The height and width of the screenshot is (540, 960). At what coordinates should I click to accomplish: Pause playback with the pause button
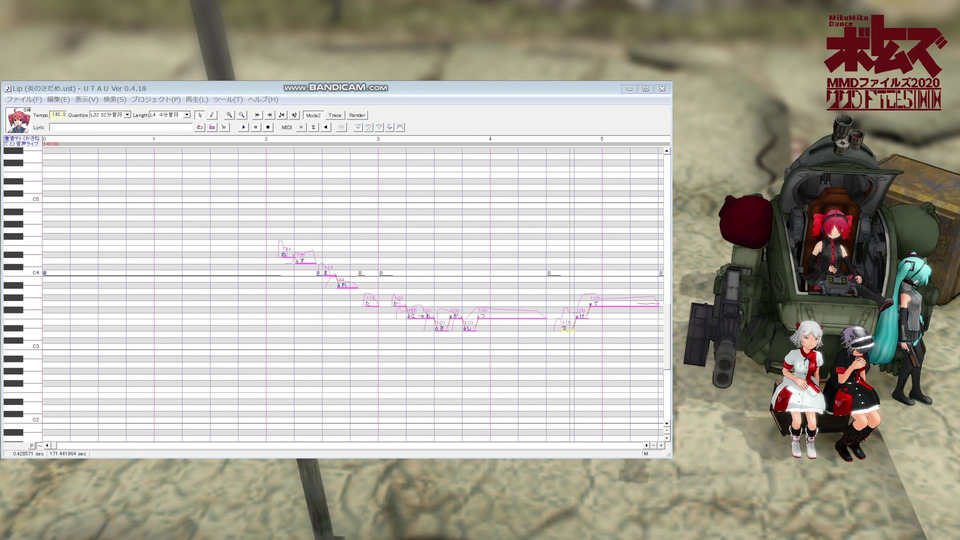point(255,127)
